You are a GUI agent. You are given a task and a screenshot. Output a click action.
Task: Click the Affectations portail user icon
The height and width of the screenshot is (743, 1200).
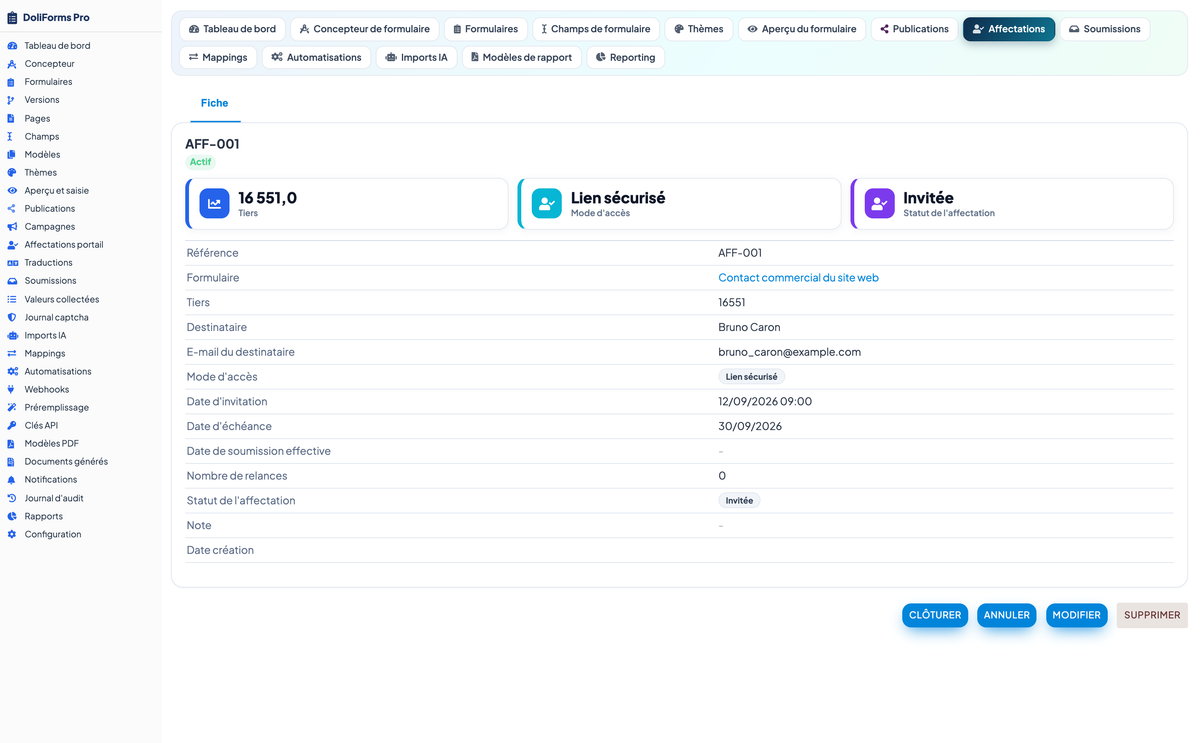tap(12, 244)
